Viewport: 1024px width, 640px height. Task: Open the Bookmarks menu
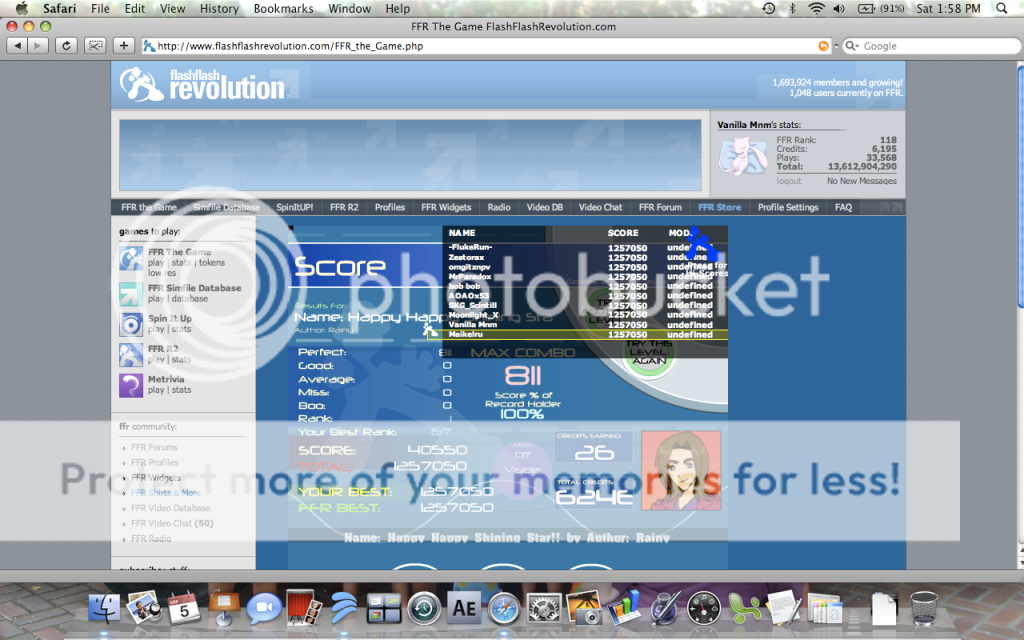point(285,9)
